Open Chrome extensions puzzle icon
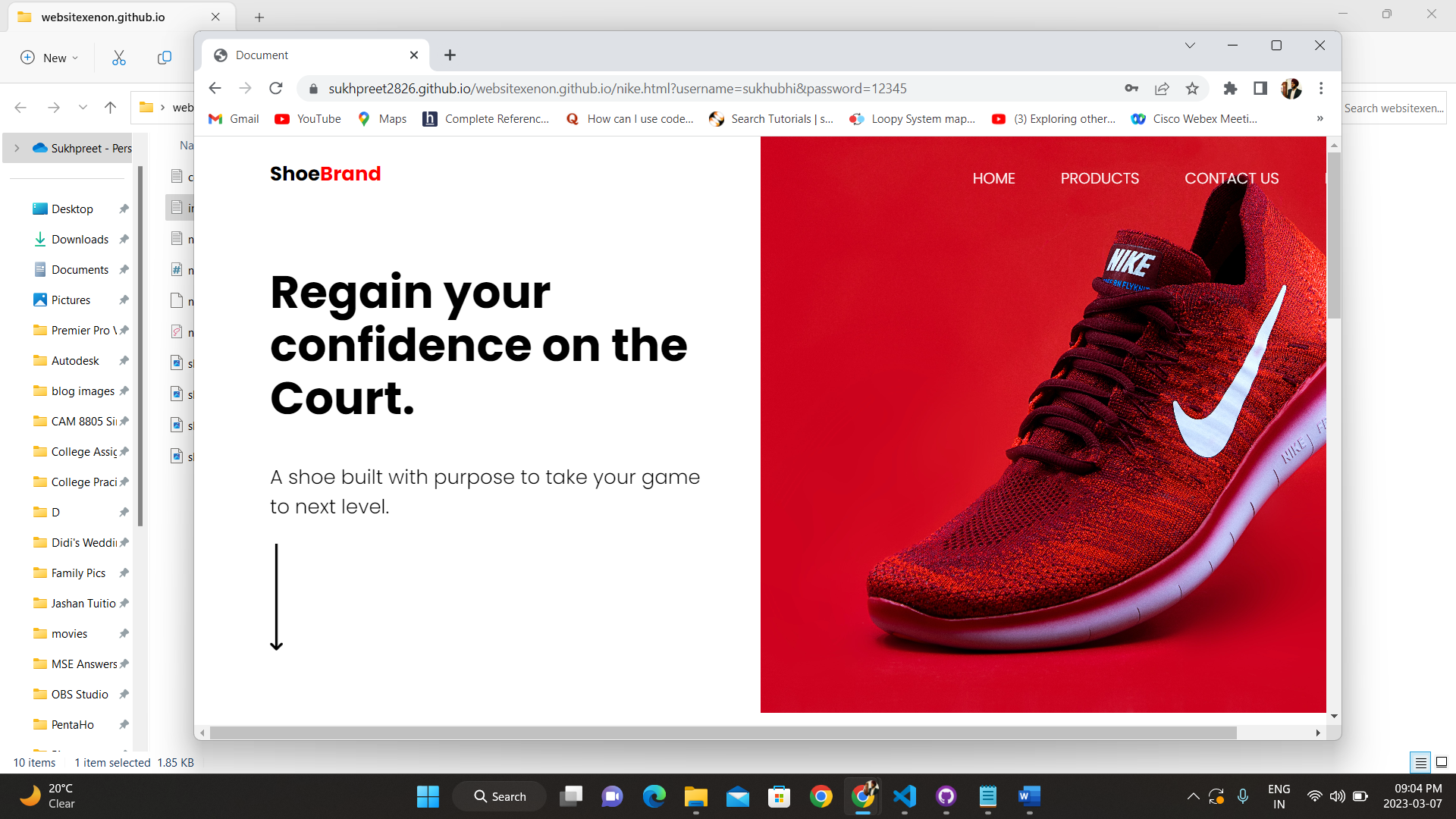1456x819 pixels. tap(1230, 89)
